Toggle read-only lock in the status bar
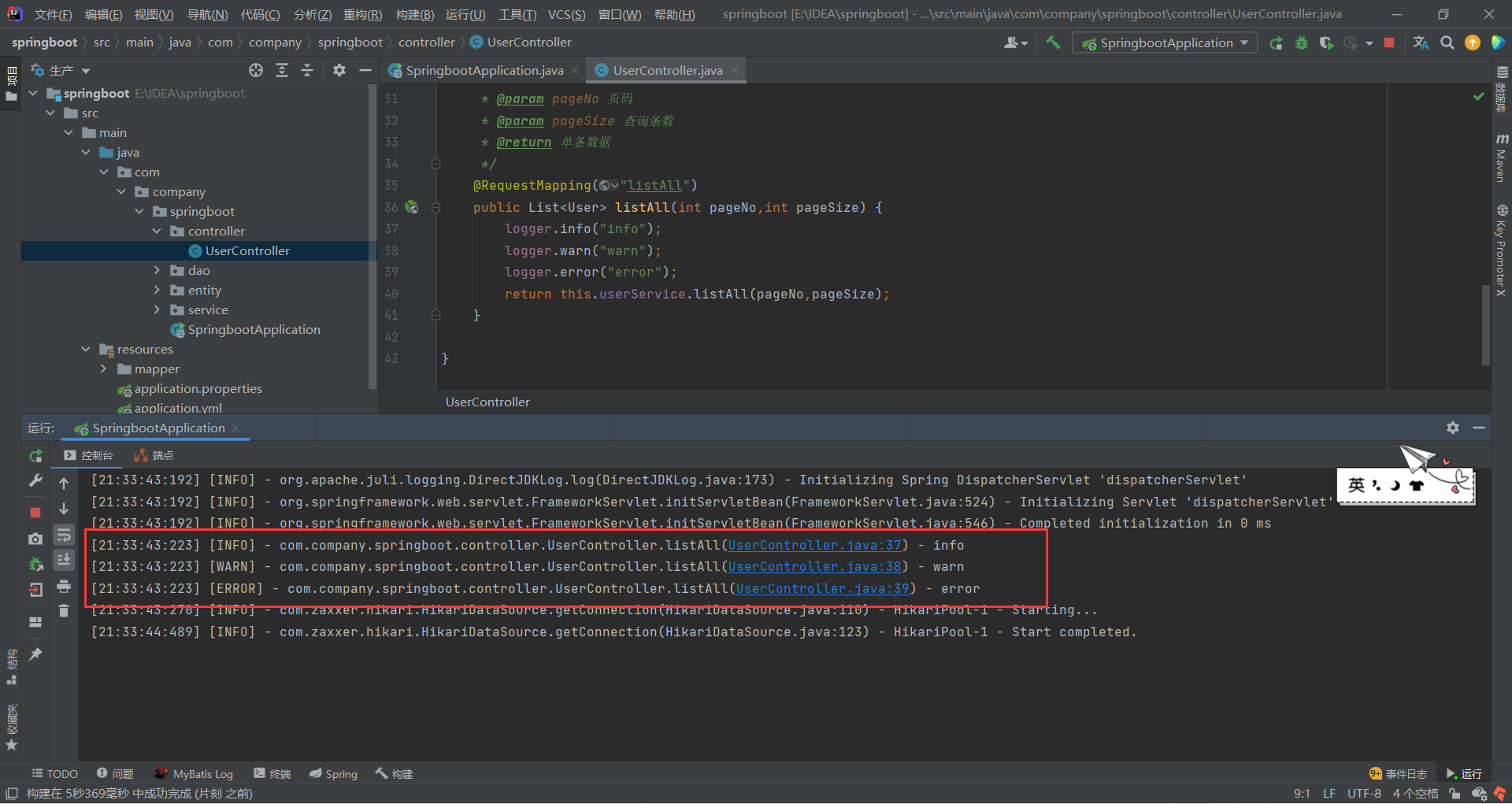 click(1455, 794)
